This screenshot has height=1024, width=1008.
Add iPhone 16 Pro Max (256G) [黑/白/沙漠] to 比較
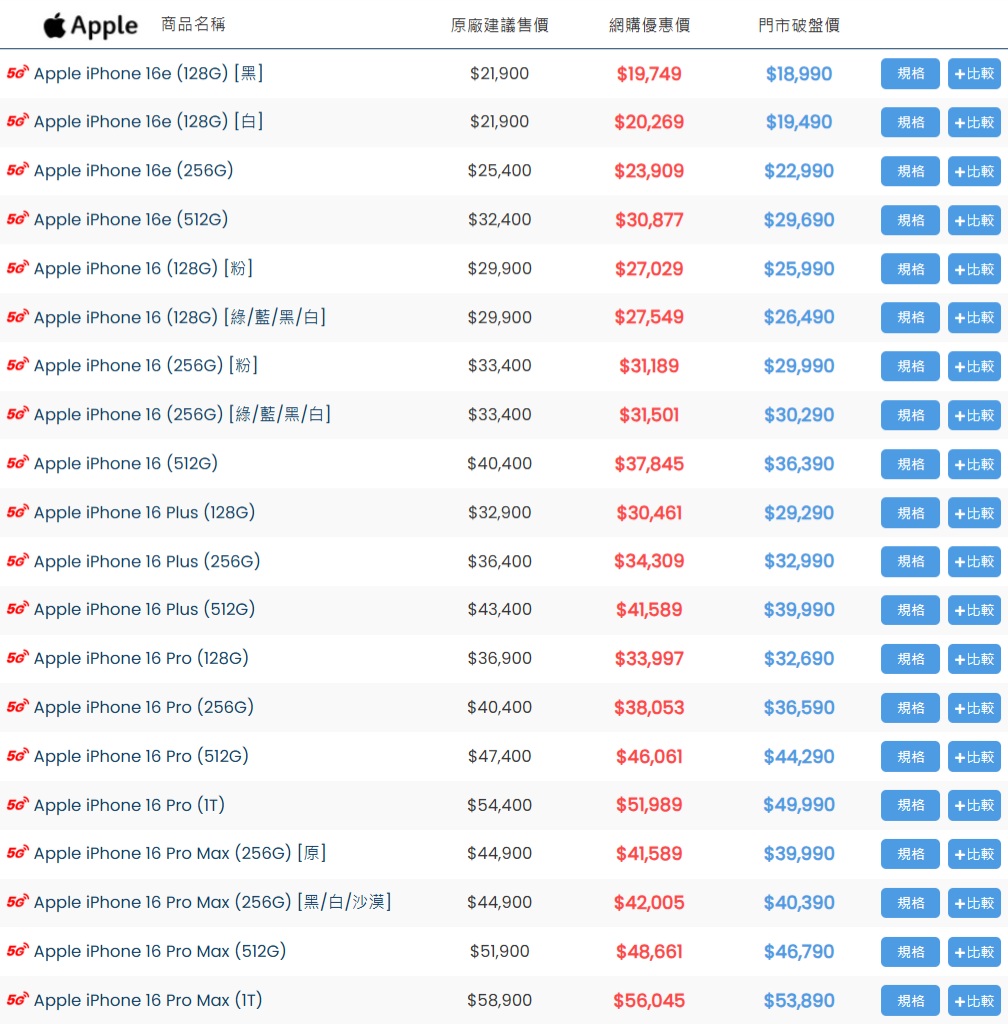[x=974, y=903]
